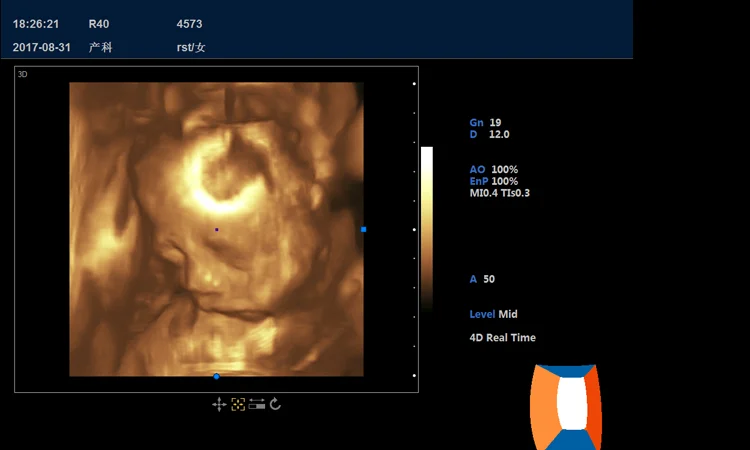Click the AO 100% acoustic output value
Viewport: 750px width, 450px height.
point(493,170)
